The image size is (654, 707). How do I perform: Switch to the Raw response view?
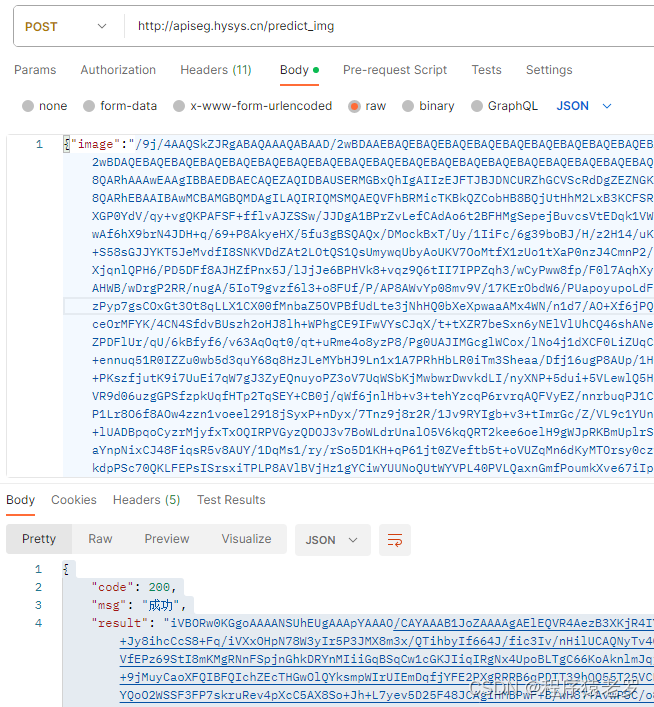click(x=100, y=539)
